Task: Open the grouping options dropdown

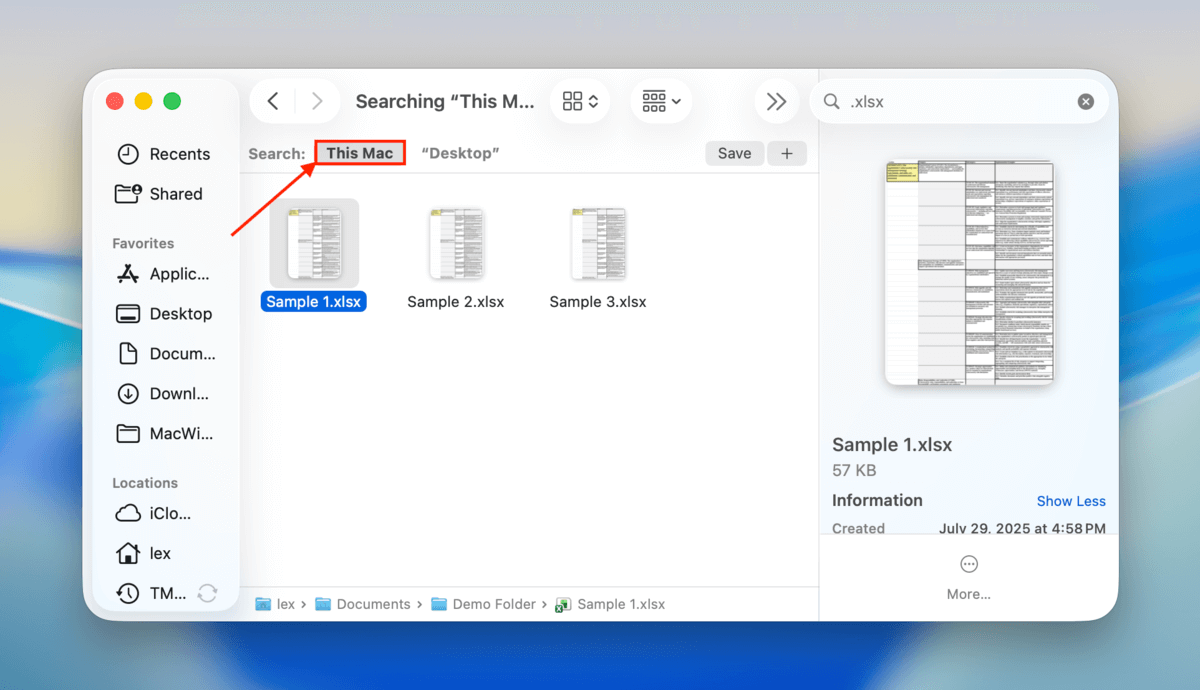Action: coord(660,101)
